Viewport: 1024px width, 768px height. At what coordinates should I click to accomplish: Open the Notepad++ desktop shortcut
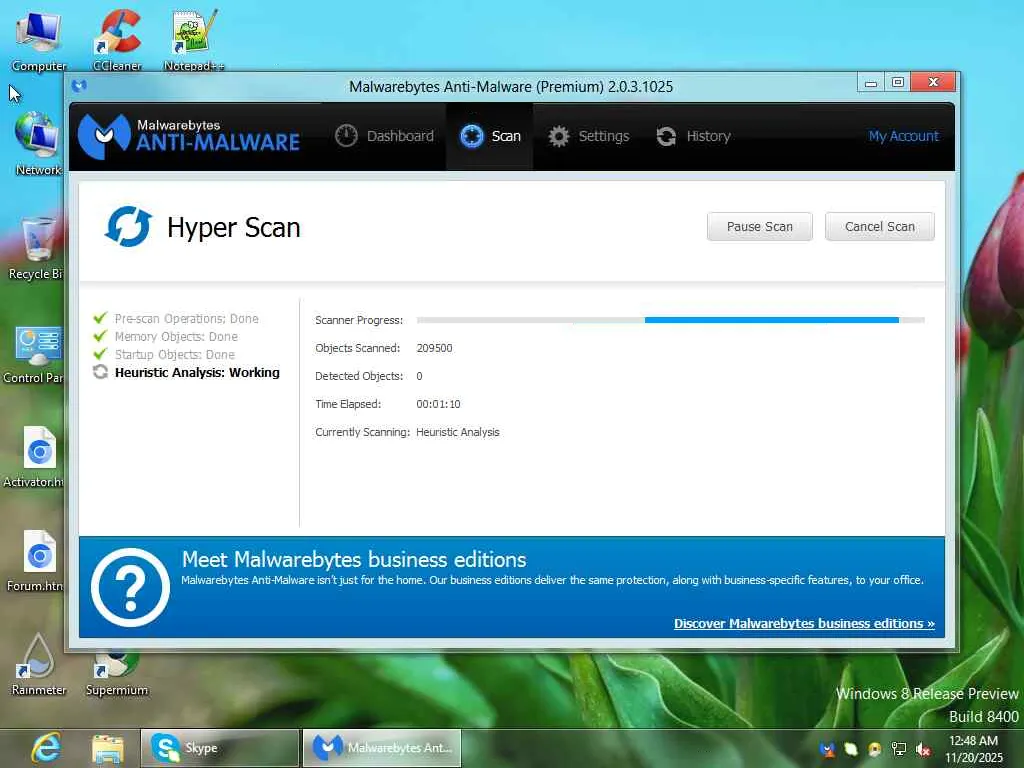click(x=193, y=40)
